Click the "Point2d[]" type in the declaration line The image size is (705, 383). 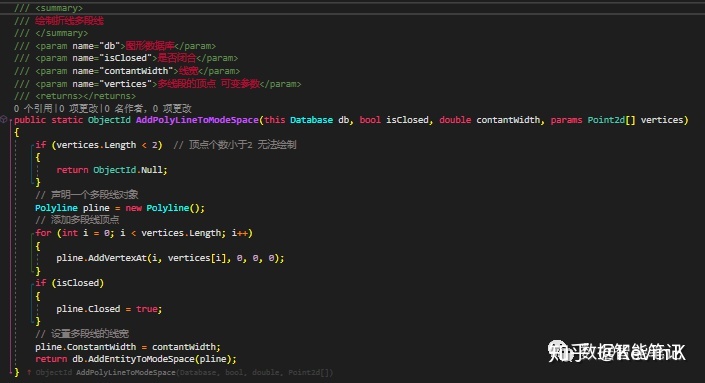click(611, 120)
